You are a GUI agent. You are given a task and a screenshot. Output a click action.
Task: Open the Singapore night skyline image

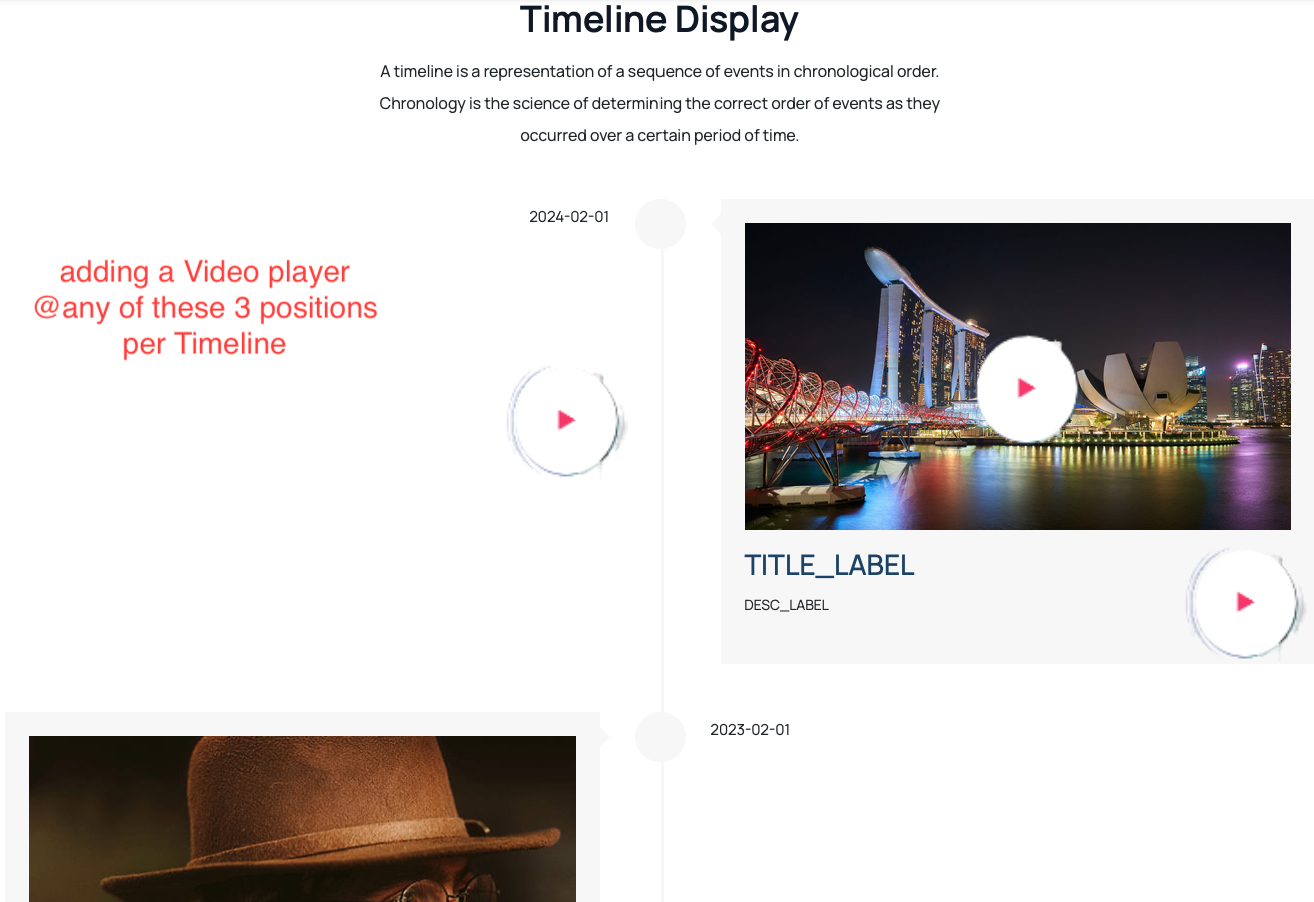(x=1017, y=376)
